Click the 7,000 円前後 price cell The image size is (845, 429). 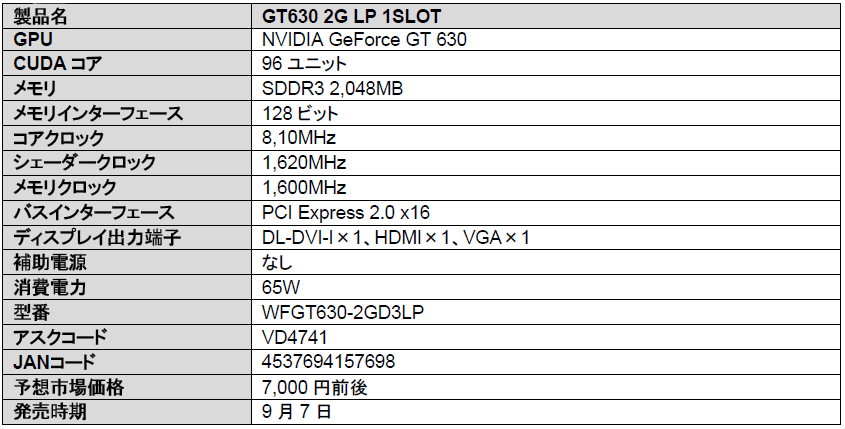310,386
